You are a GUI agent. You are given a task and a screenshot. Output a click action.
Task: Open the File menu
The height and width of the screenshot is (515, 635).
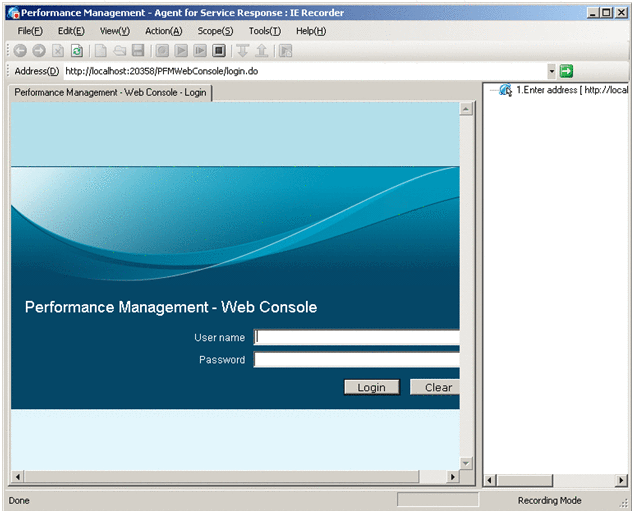click(x=30, y=31)
